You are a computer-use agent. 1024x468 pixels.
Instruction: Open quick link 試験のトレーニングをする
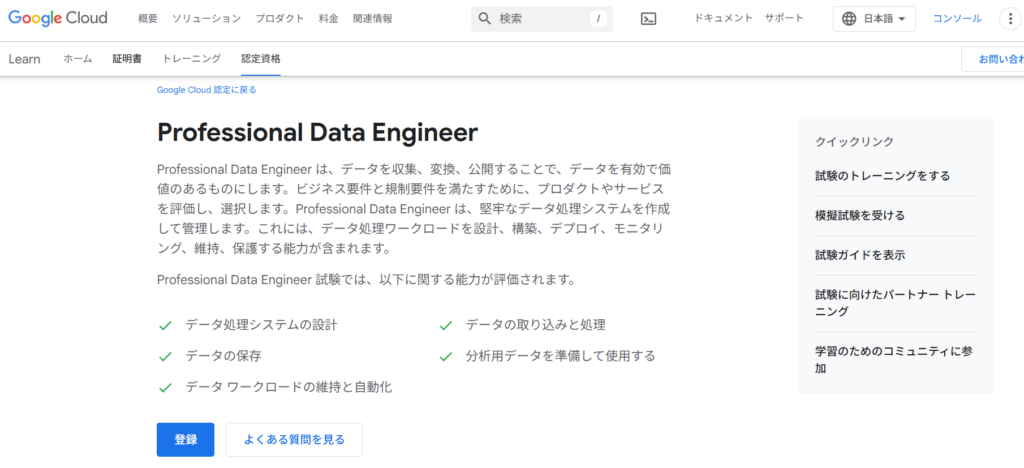coord(882,176)
